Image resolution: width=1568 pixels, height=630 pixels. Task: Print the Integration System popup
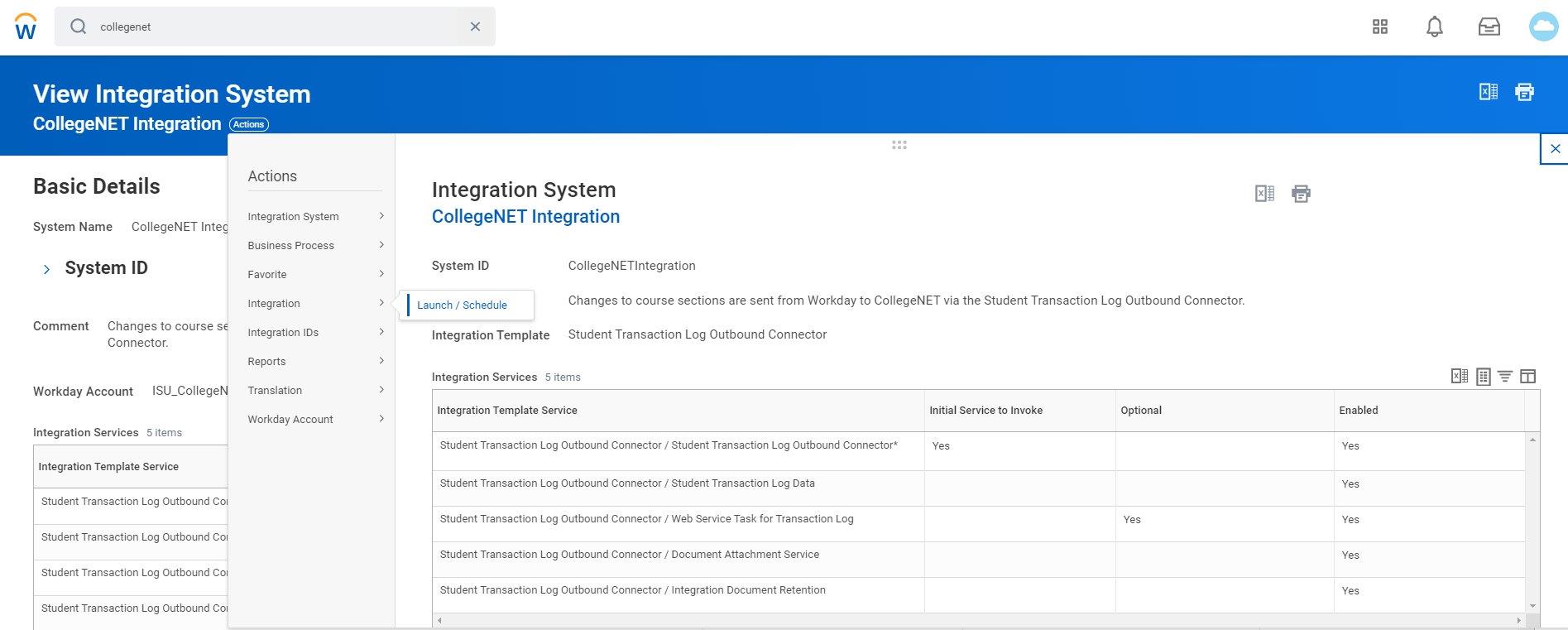coord(1302,194)
